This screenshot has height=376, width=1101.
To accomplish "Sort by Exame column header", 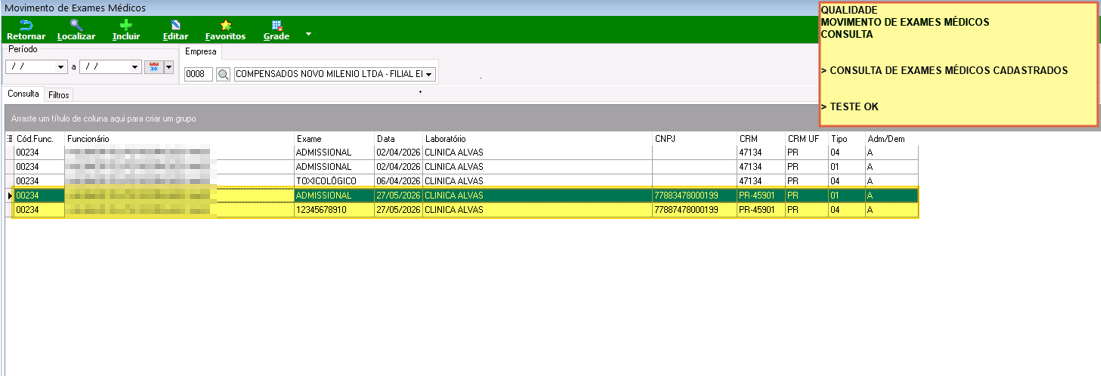I will (x=334, y=139).
